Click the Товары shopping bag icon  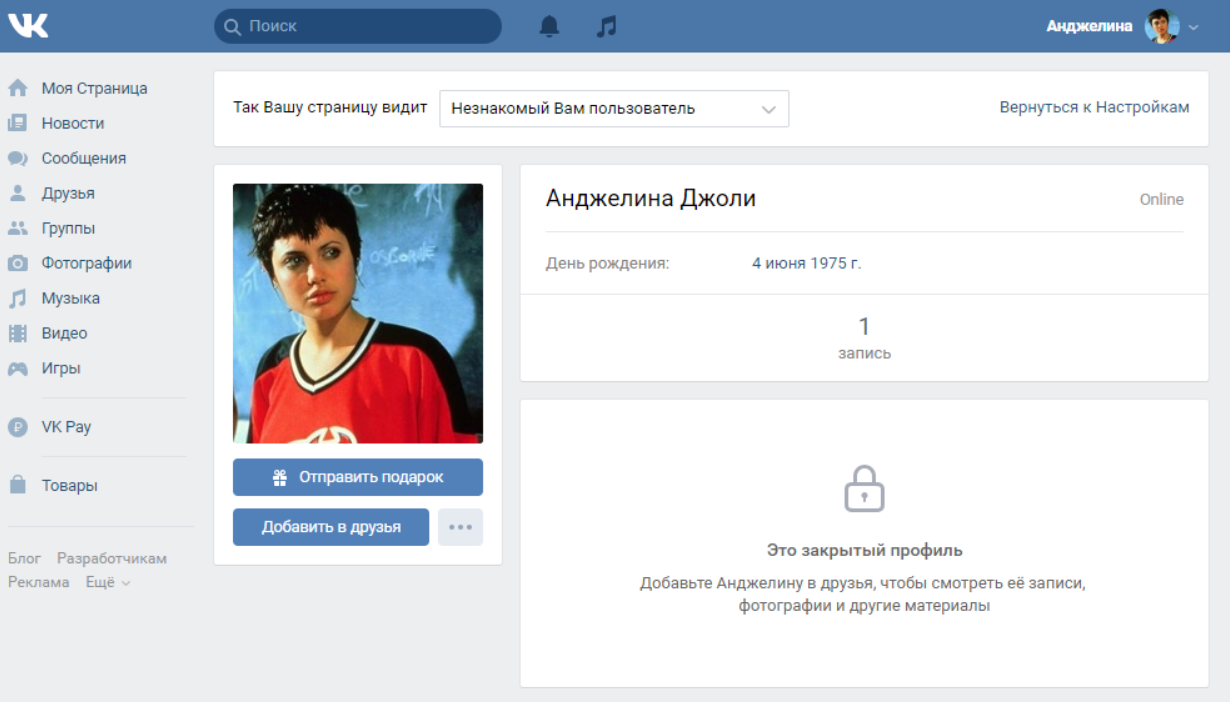click(18, 485)
